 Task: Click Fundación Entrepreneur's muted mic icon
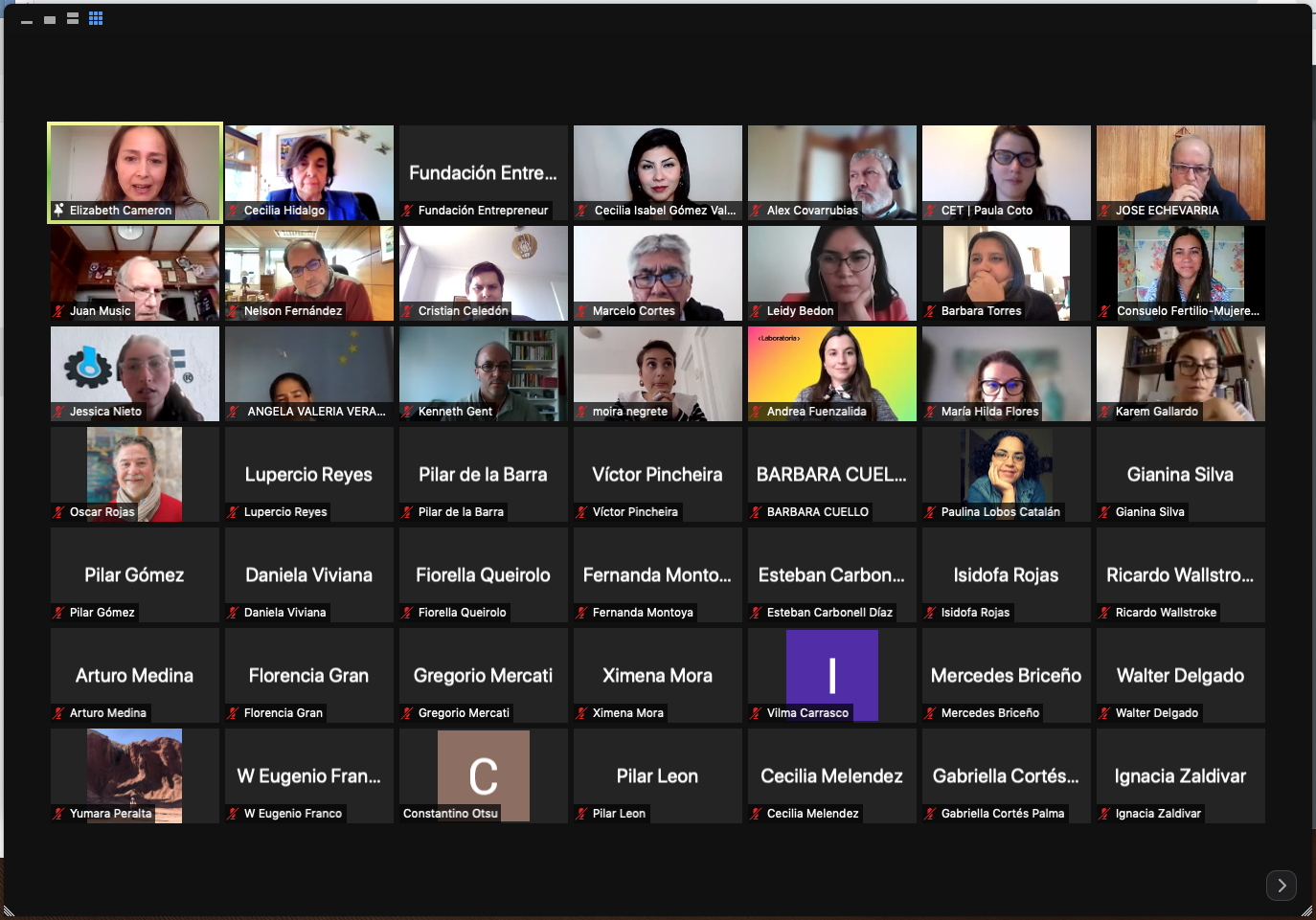pyautogui.click(x=407, y=211)
